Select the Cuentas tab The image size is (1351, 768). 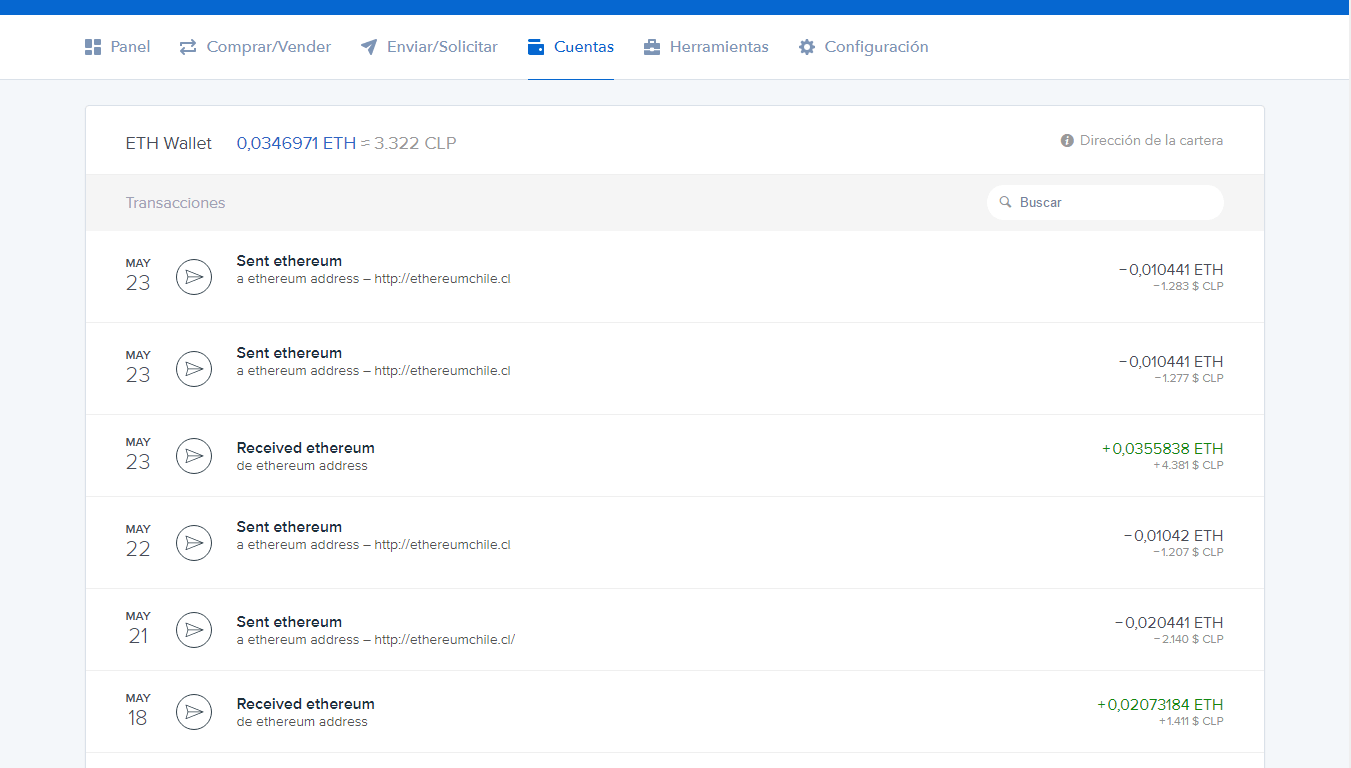571,47
